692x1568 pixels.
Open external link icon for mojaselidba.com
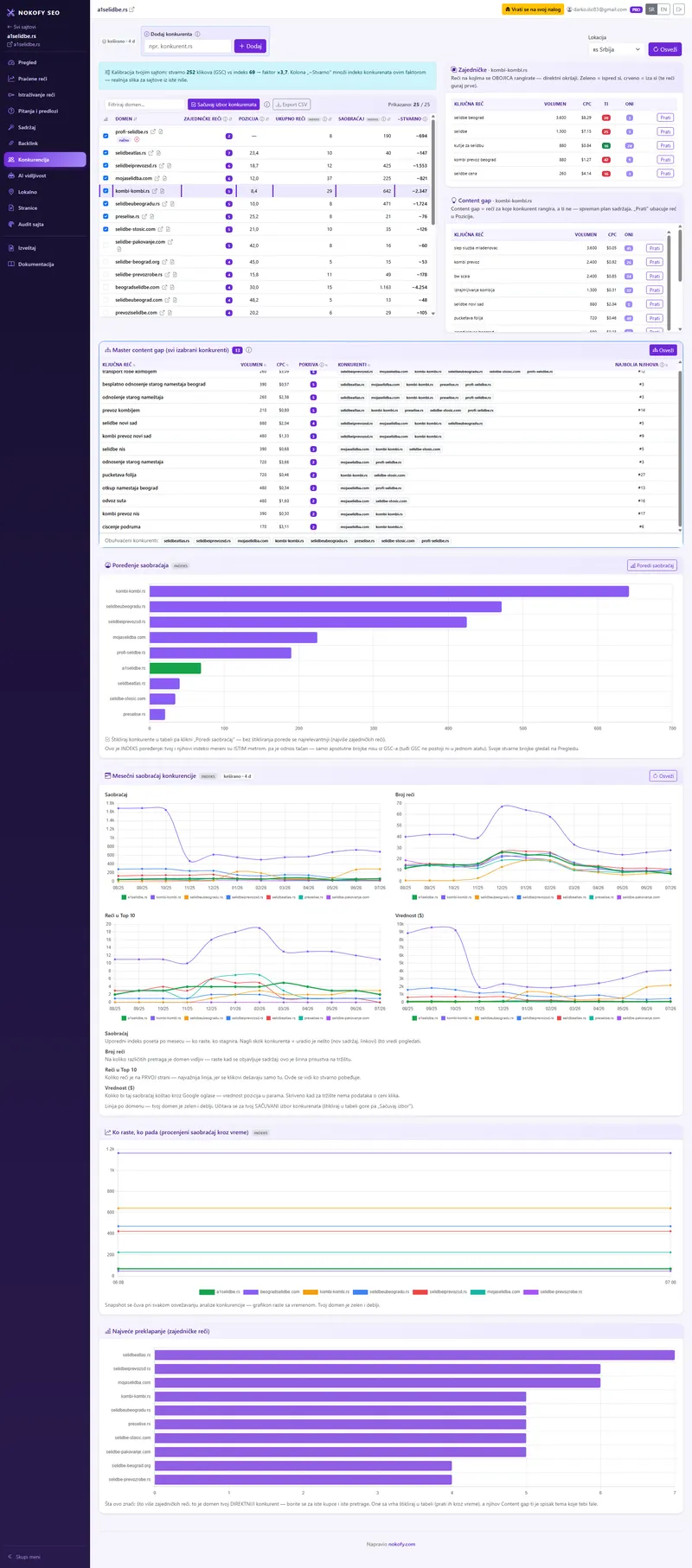158,178
